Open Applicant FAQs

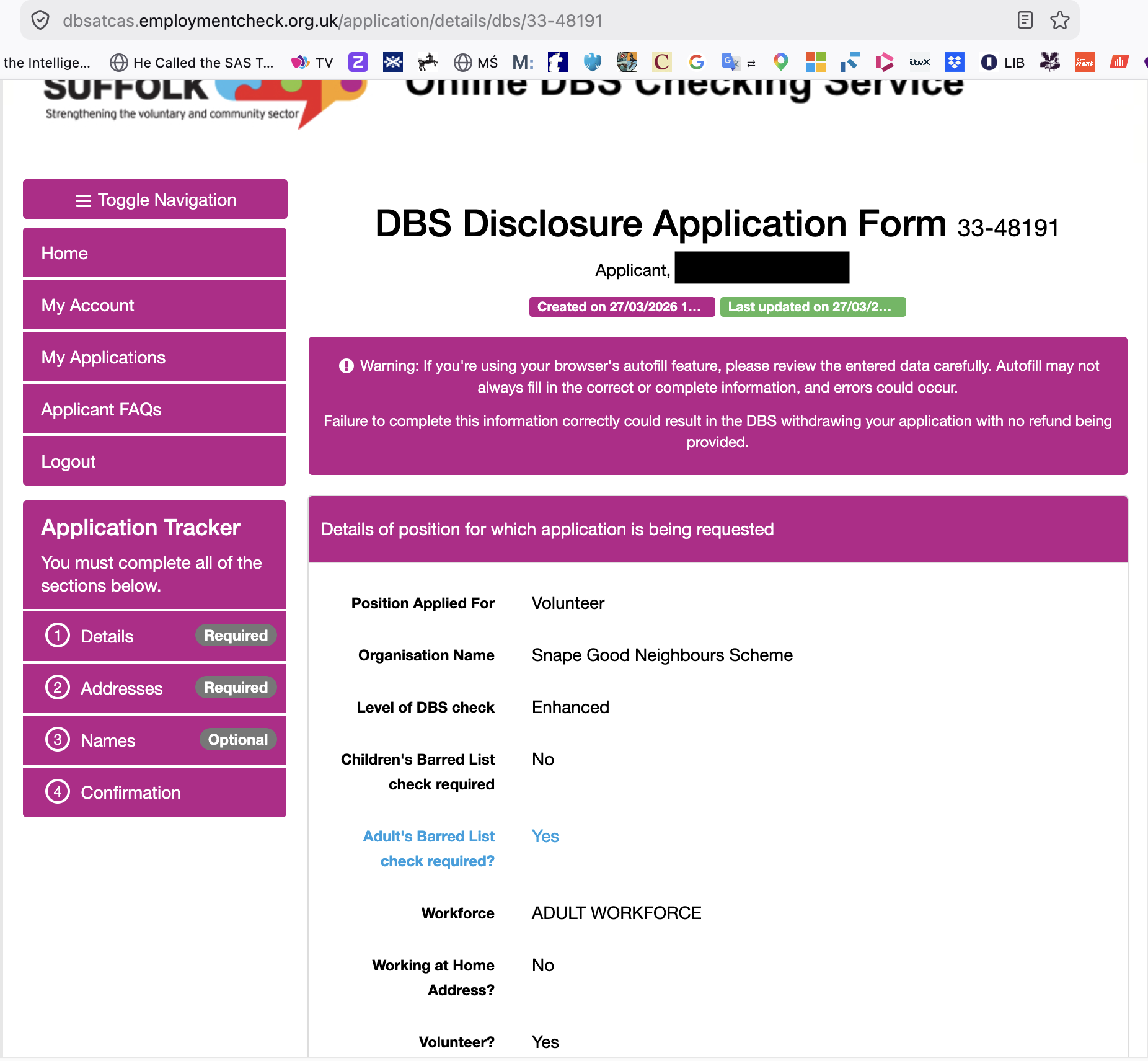155,409
